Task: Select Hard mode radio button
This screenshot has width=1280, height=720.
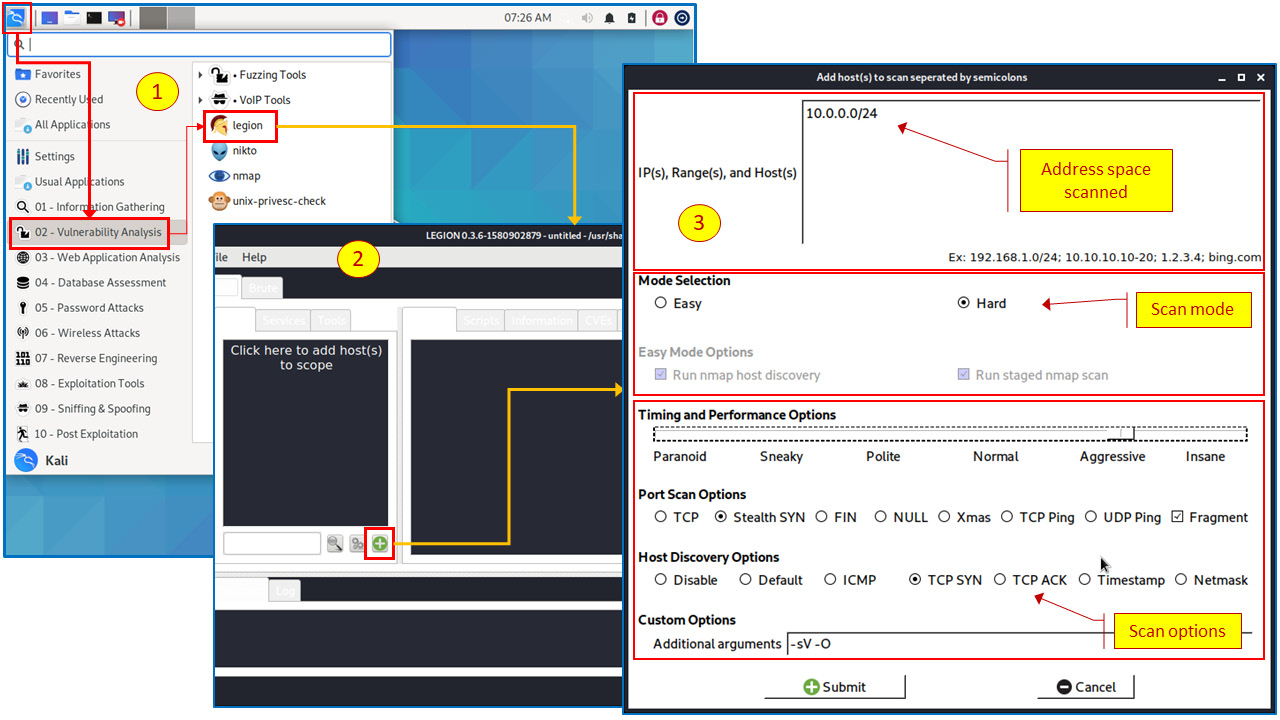Action: click(964, 303)
